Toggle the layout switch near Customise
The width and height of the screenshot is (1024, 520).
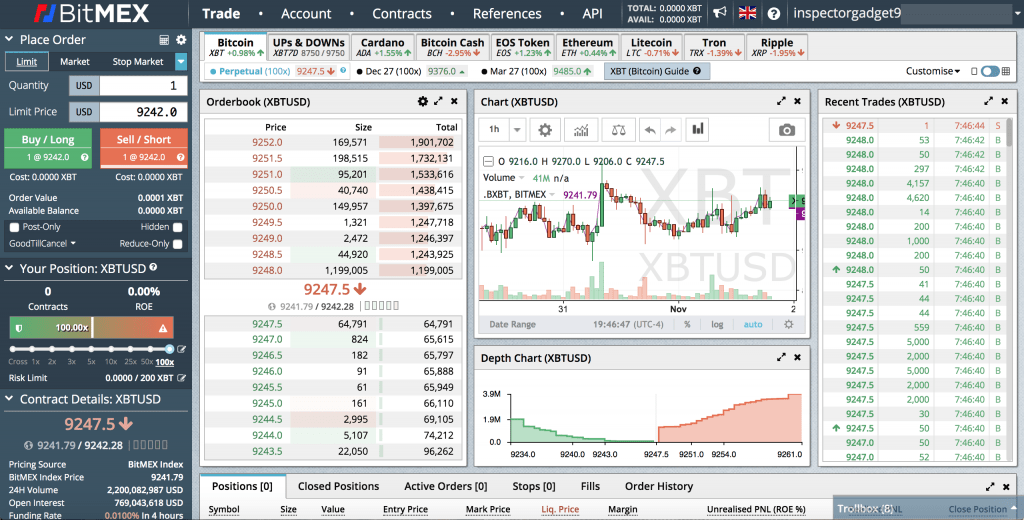(x=990, y=71)
